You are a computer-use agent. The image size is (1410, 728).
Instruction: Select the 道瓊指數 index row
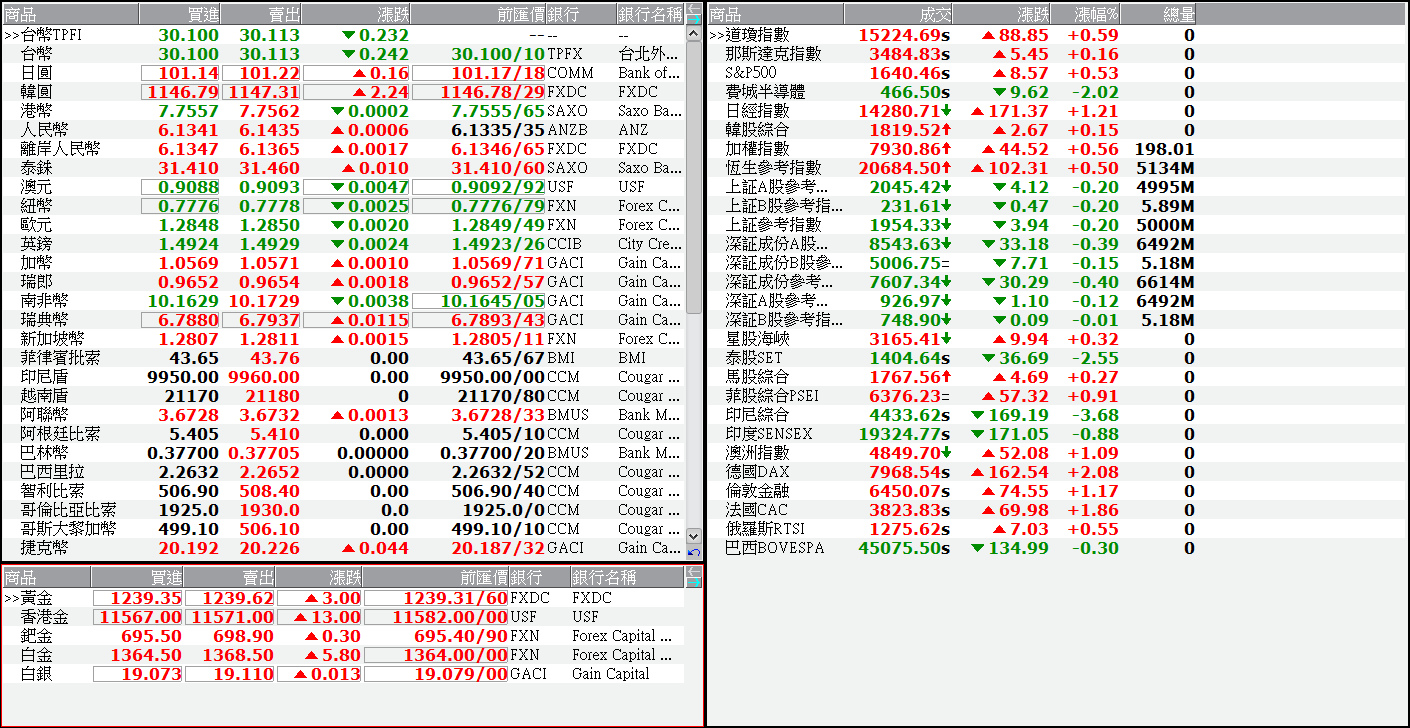(952, 35)
